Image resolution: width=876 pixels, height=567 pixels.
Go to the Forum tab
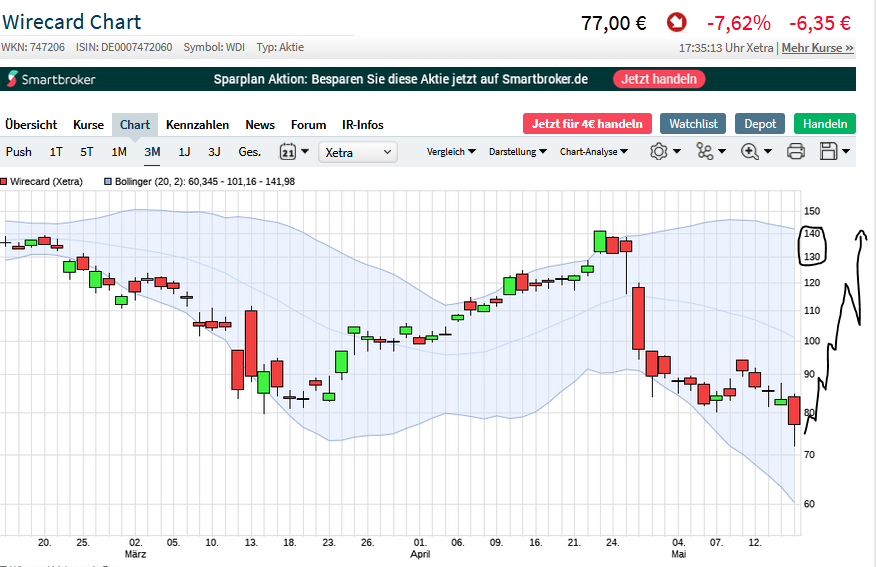point(308,125)
